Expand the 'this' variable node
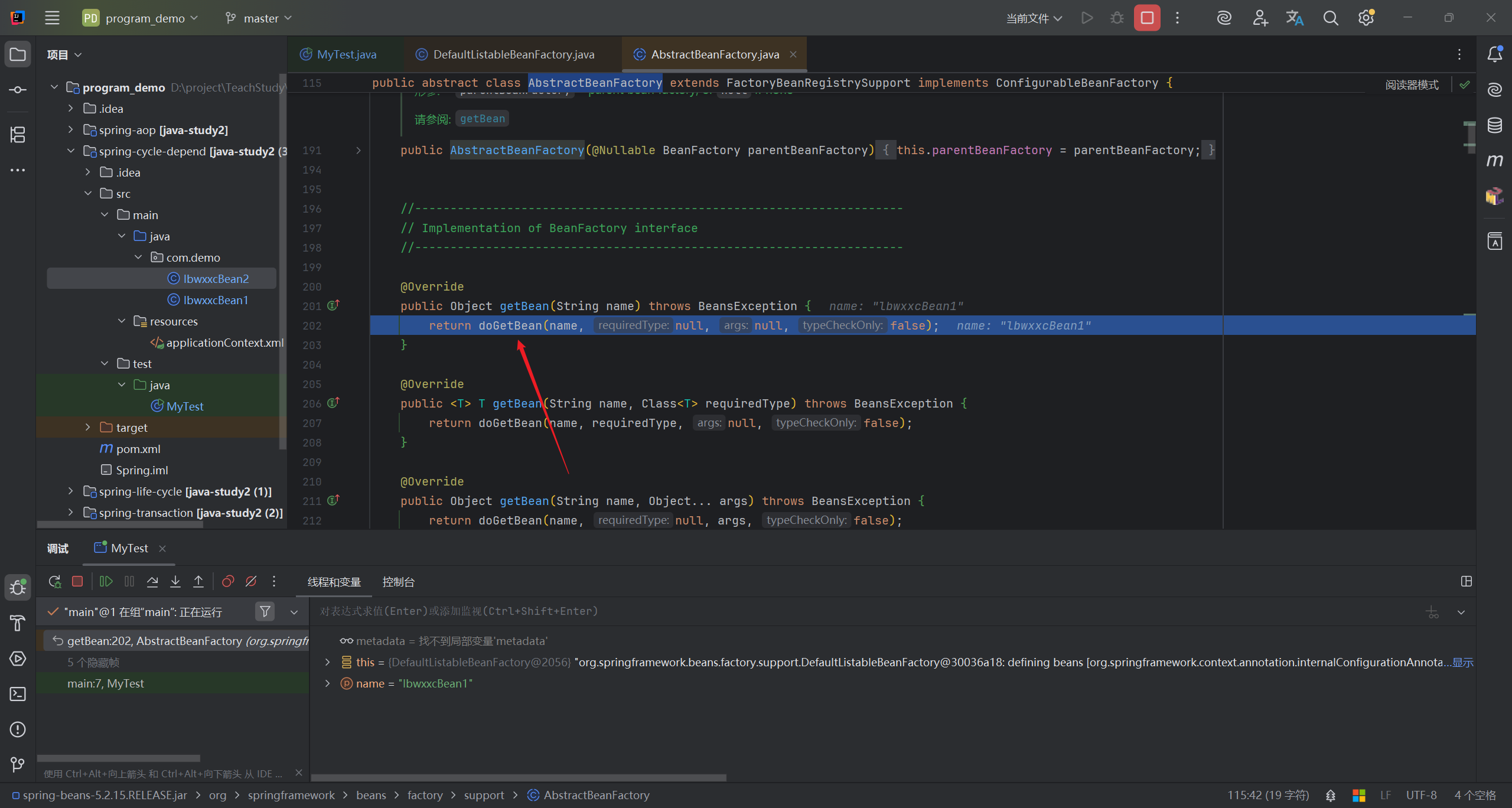This screenshot has width=1512, height=808. (x=328, y=662)
